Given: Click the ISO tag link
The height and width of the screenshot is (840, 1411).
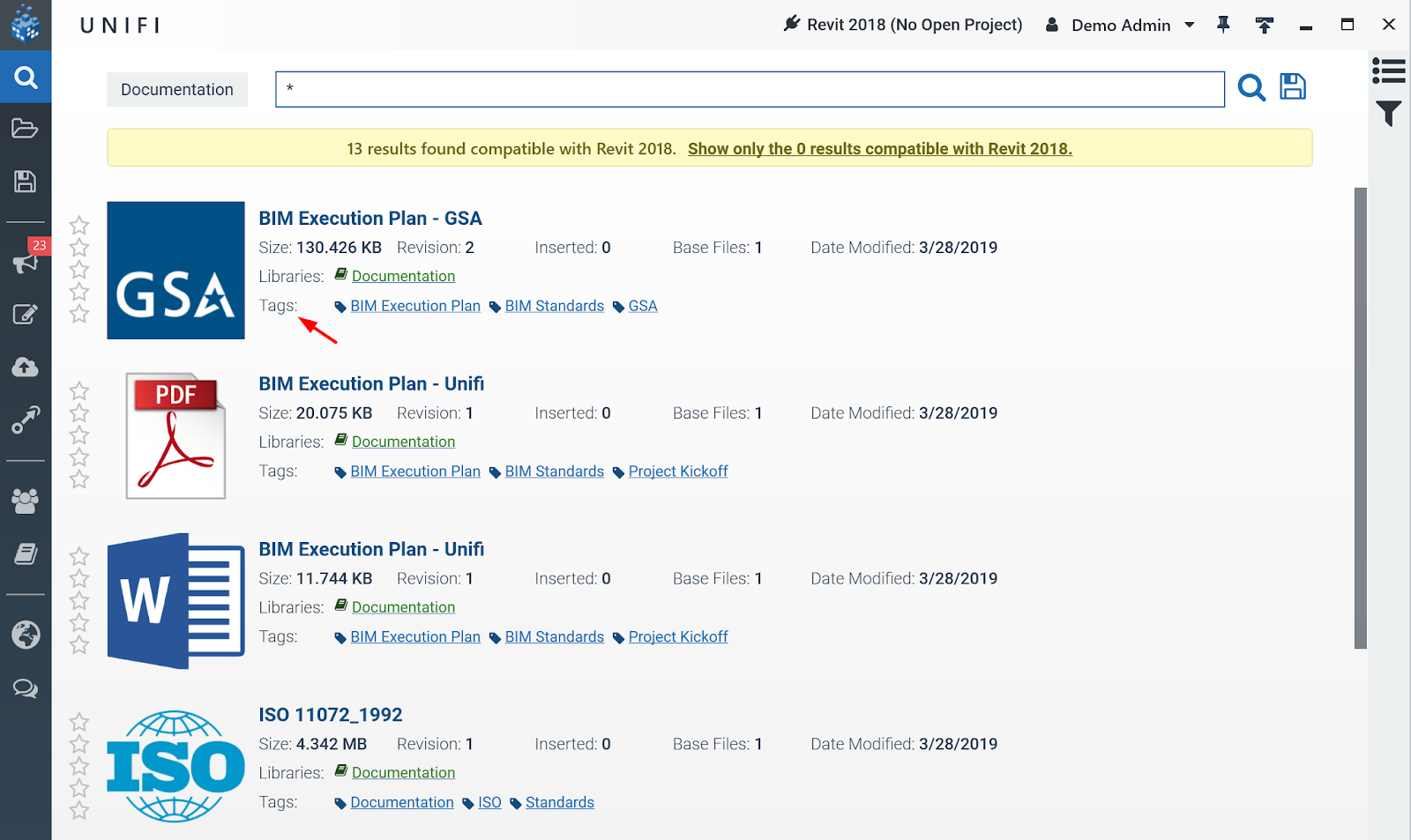Looking at the screenshot, I should click(489, 802).
